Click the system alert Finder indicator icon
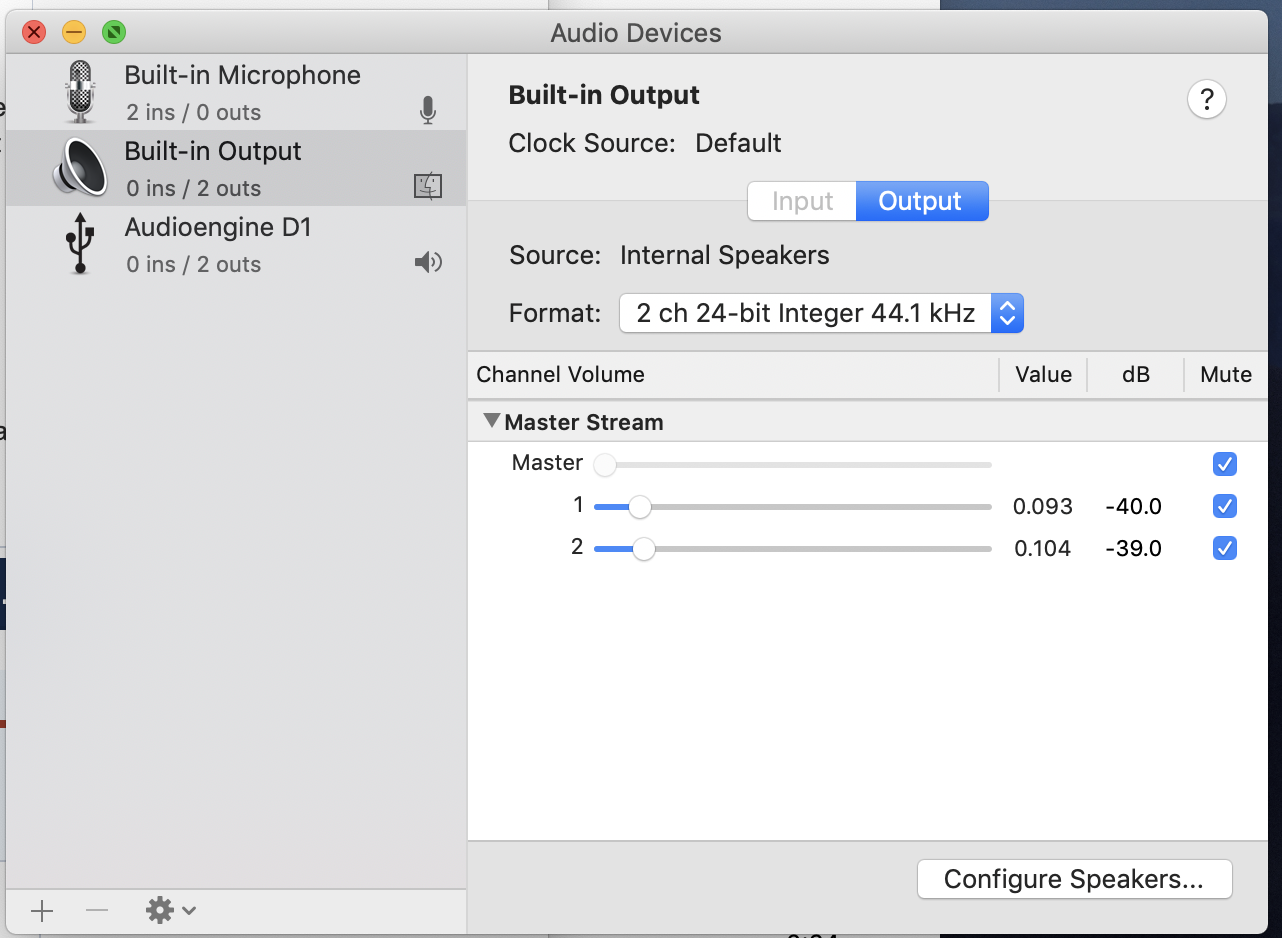This screenshot has height=938, width=1282. click(x=428, y=186)
